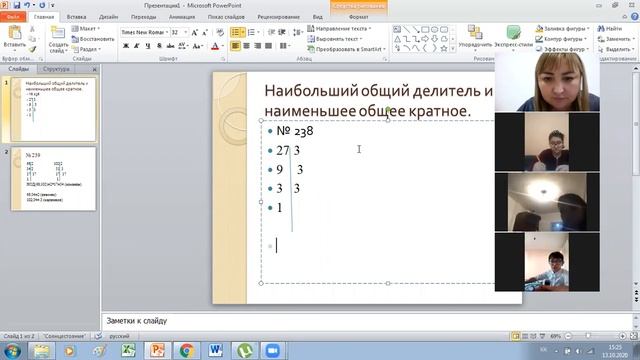Switch to Insert (Вставка) tab

coord(76,17)
